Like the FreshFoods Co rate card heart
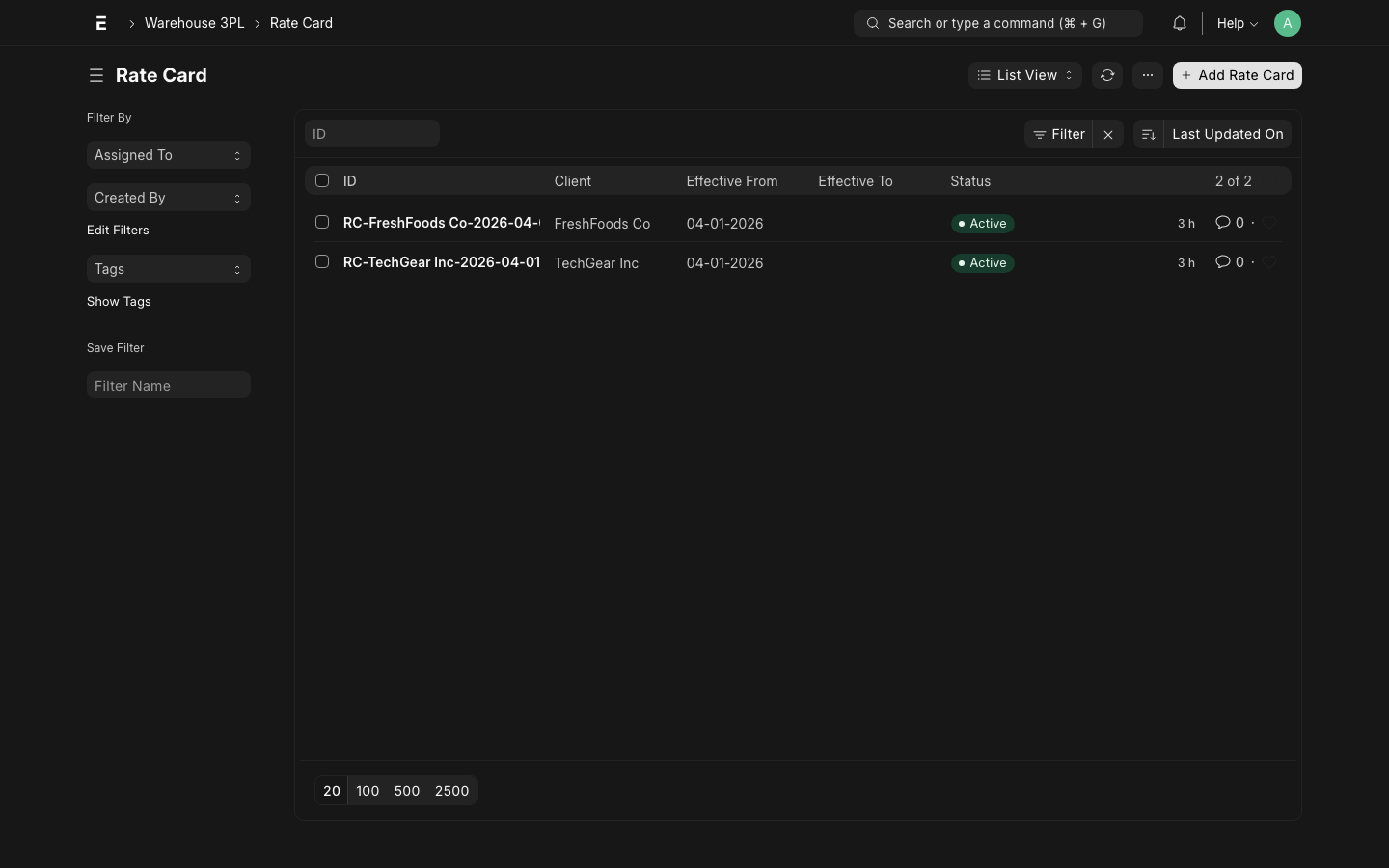Image resolution: width=1389 pixels, height=868 pixels. pos(1270,223)
